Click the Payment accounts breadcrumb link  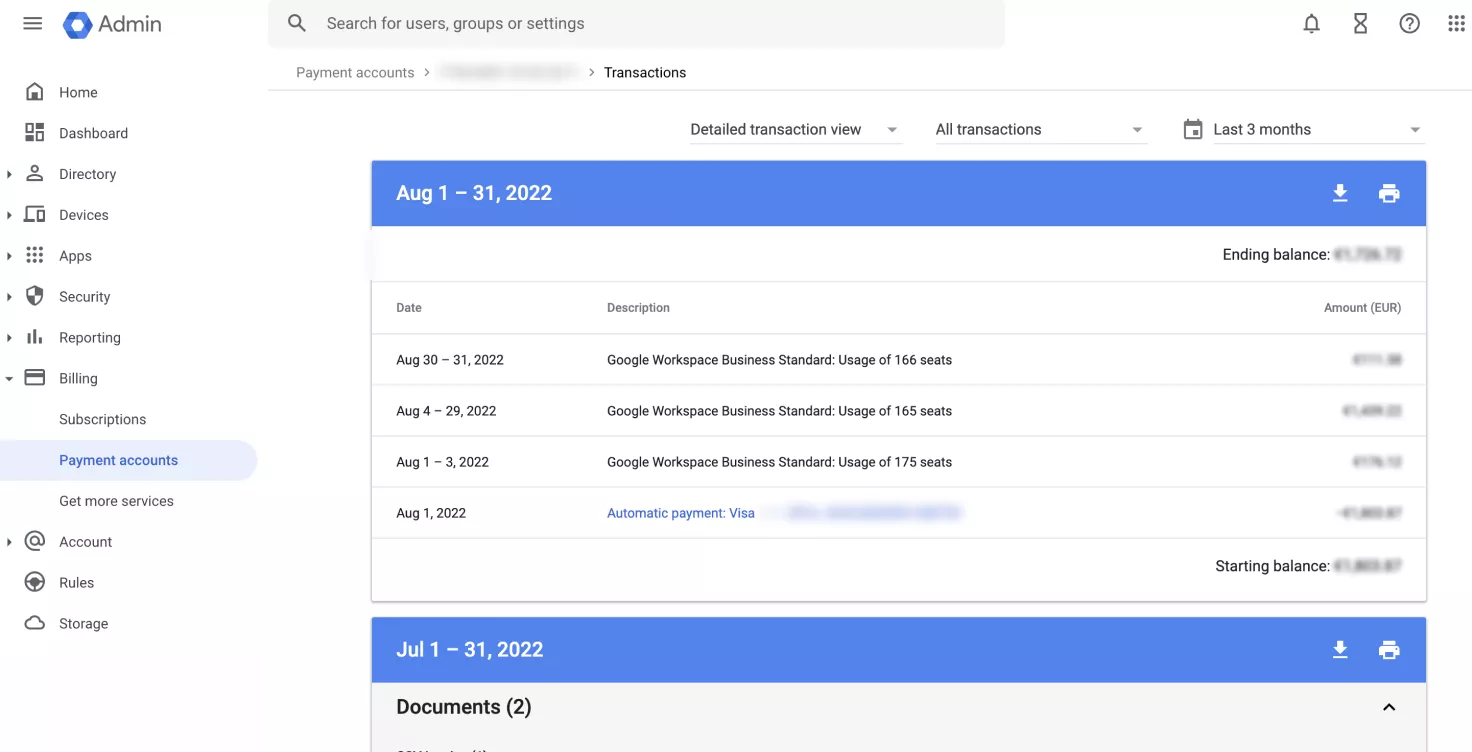tap(355, 73)
